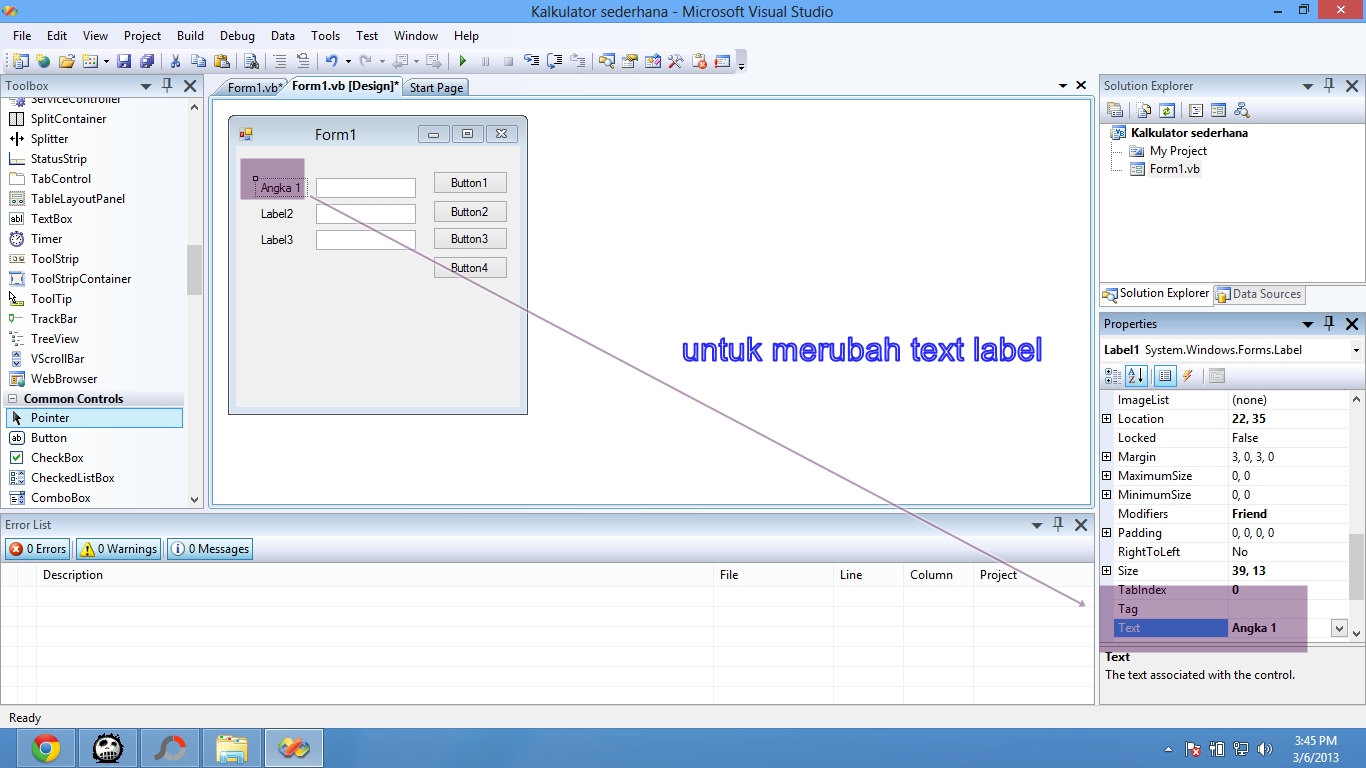Toggle the 0 Errors filter in Error List
This screenshot has height=768, width=1366.
(37, 548)
